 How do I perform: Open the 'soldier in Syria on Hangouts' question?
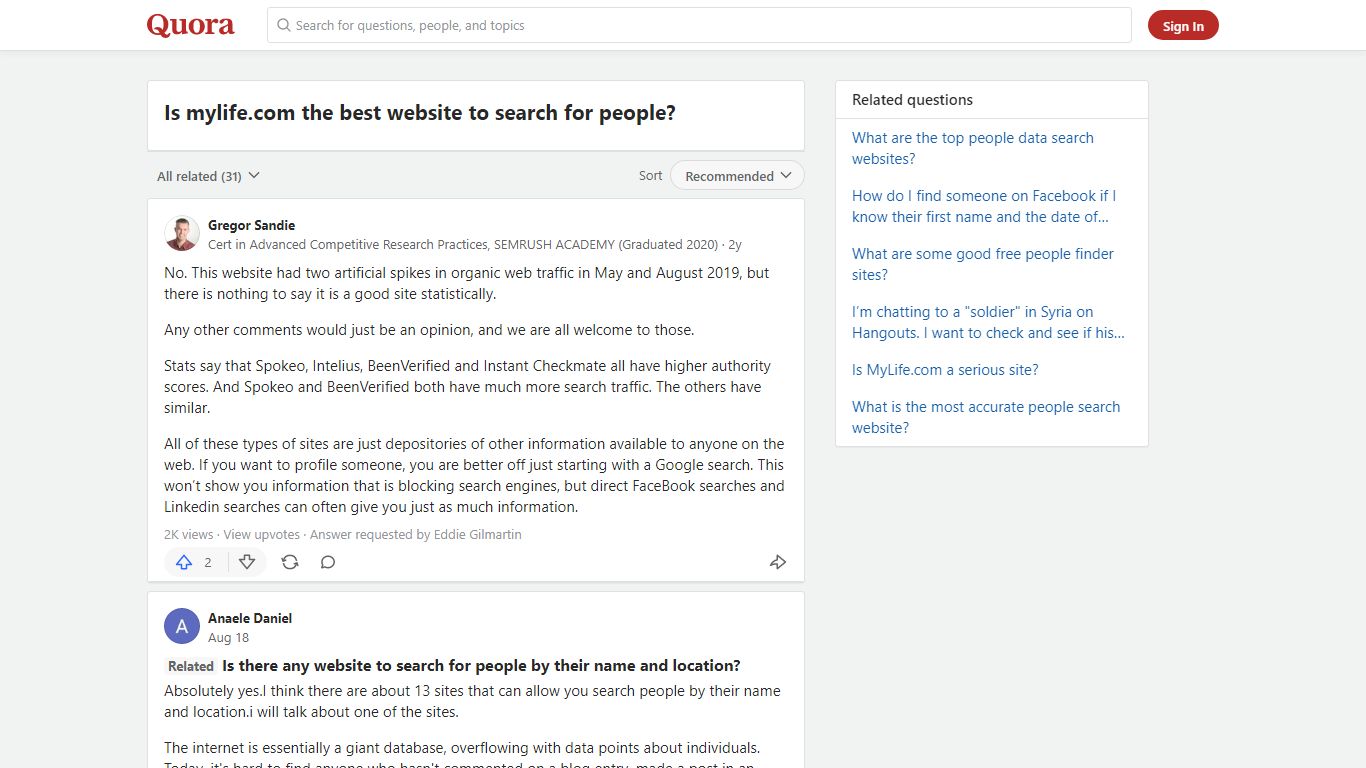click(988, 322)
